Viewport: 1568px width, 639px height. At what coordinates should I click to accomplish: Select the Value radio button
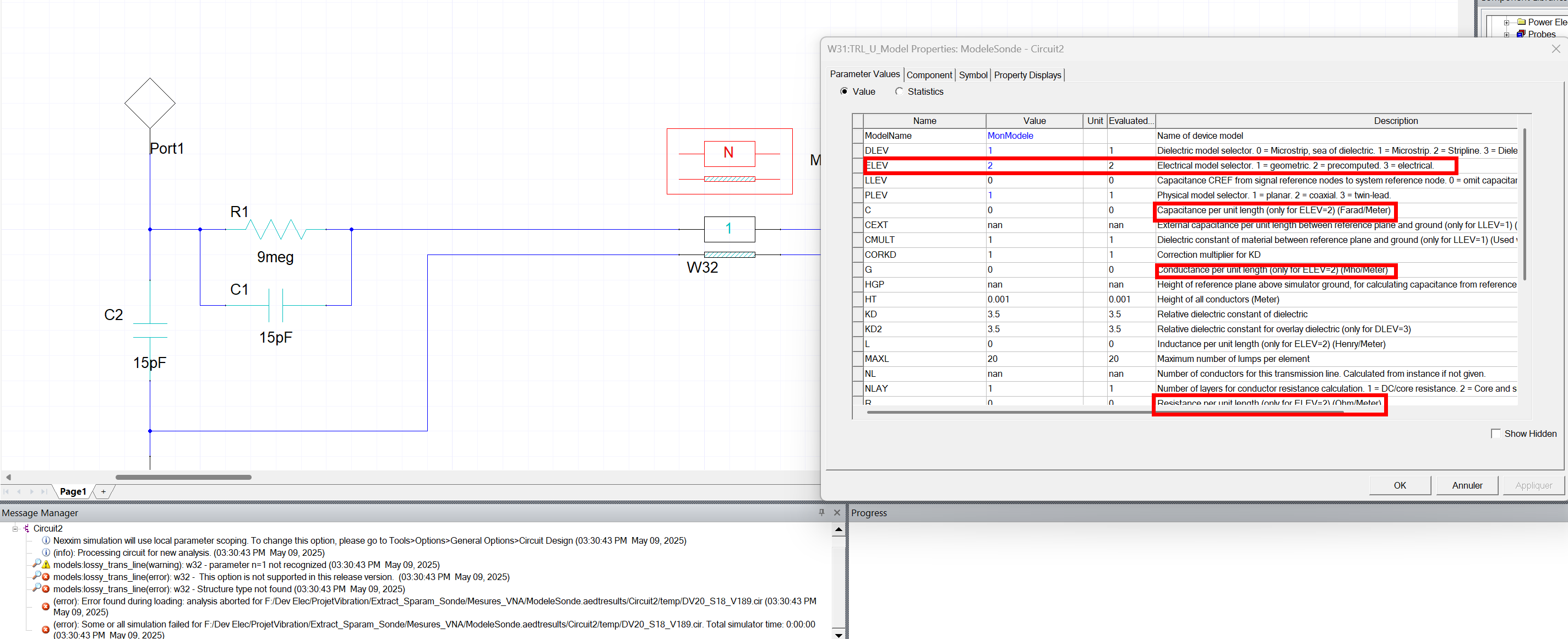[844, 91]
